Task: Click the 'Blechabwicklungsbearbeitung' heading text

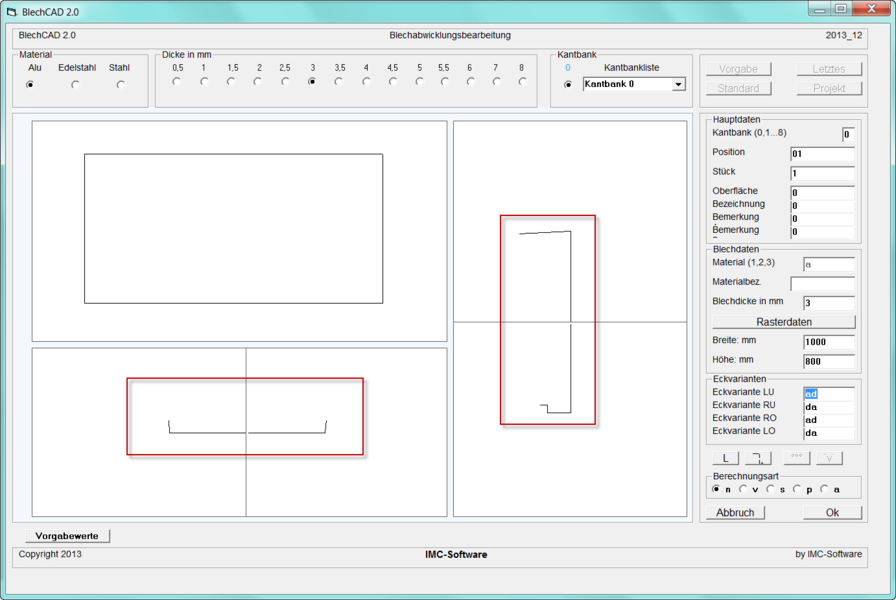Action: point(450,35)
